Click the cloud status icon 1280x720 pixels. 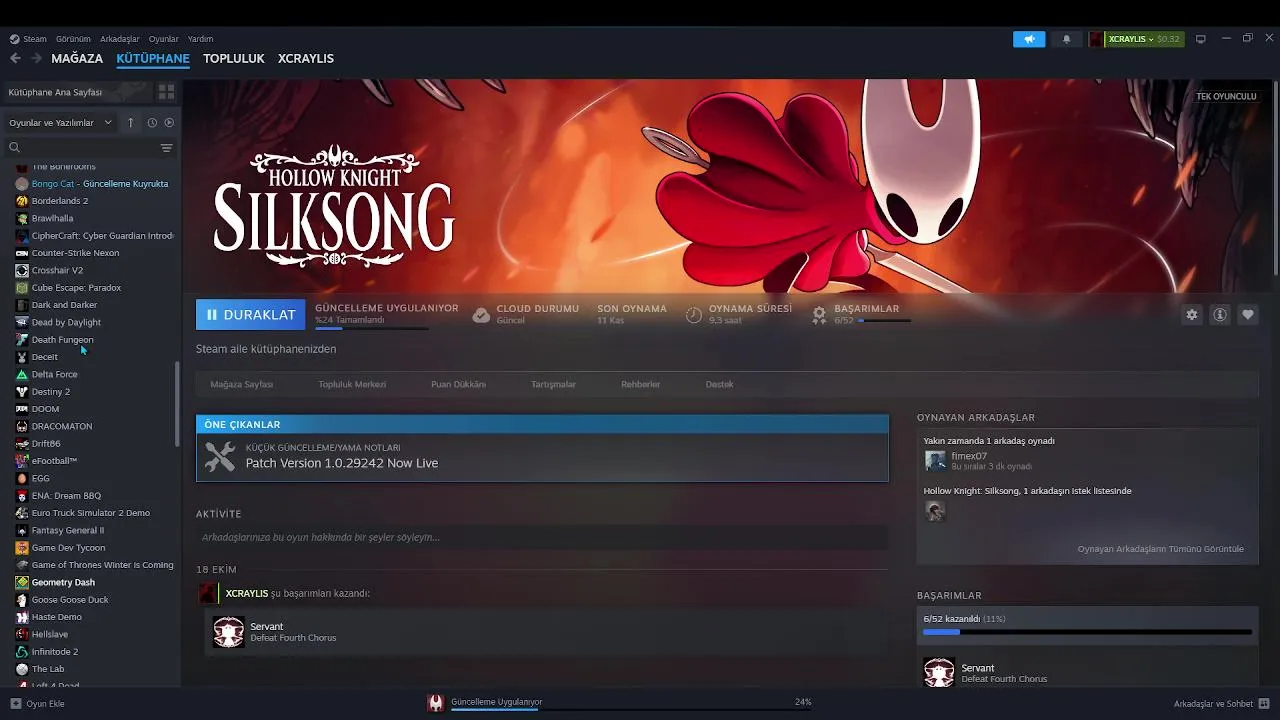tap(481, 315)
